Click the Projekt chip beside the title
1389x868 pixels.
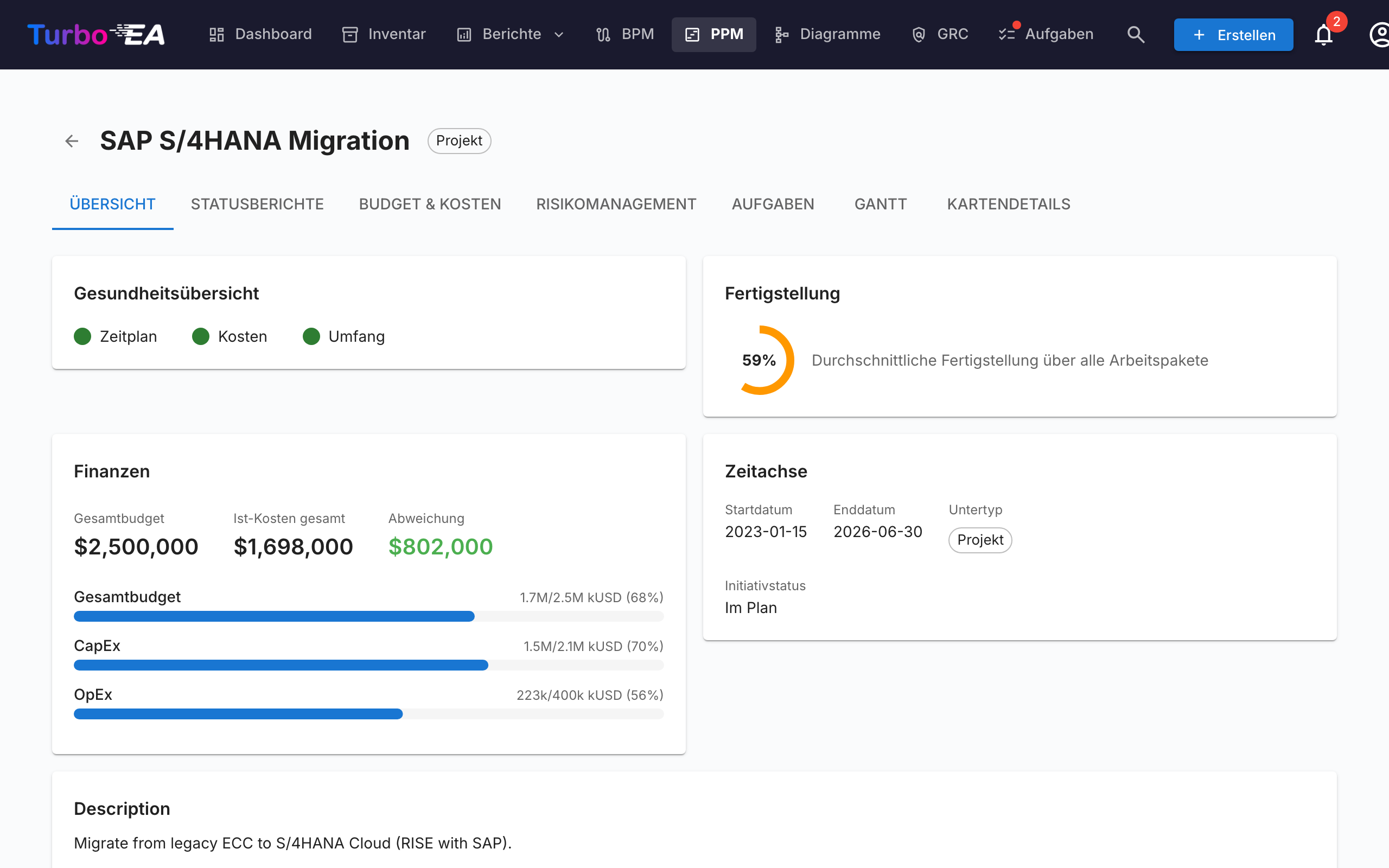[459, 141]
